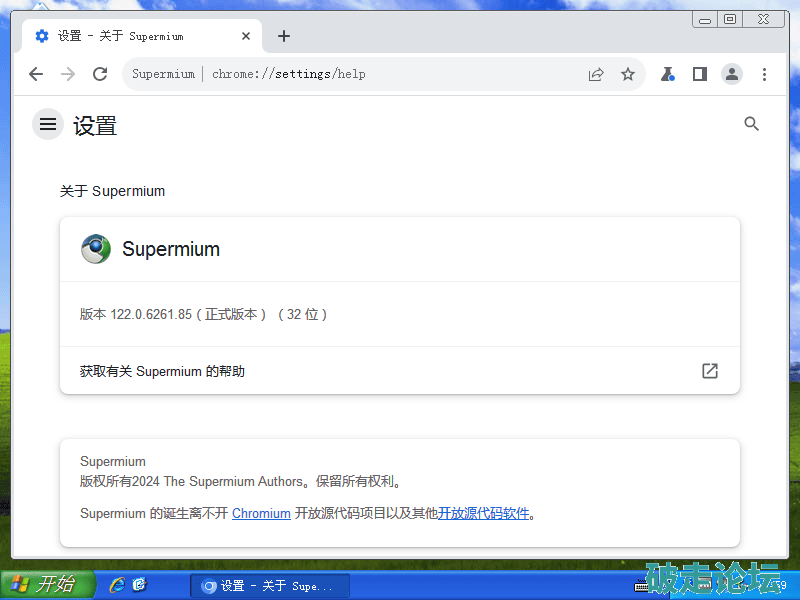800x600 pixels.
Task: Click the Supermium logo in the about card
Action: coord(96,249)
